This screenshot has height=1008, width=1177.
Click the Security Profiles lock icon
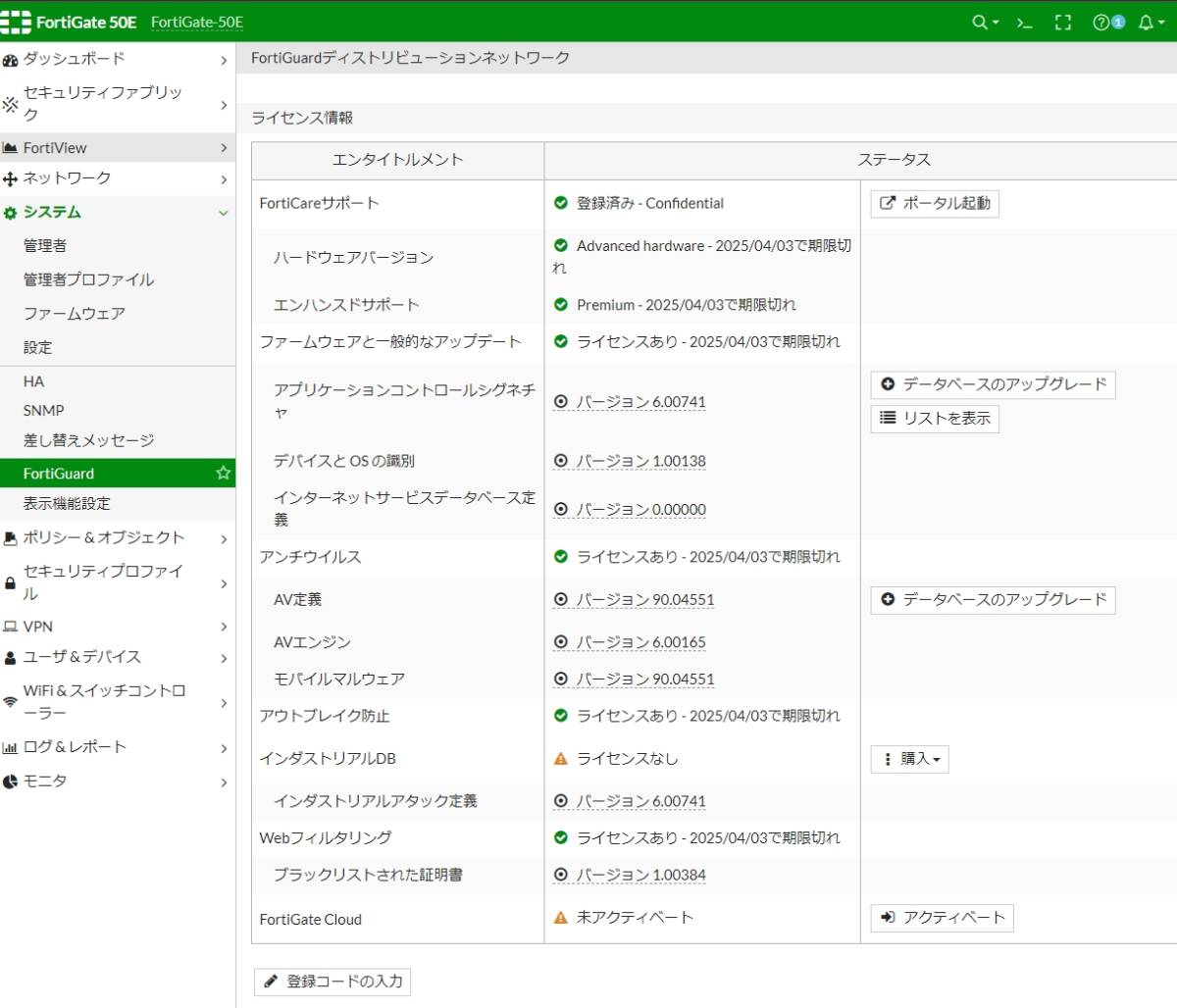10,582
